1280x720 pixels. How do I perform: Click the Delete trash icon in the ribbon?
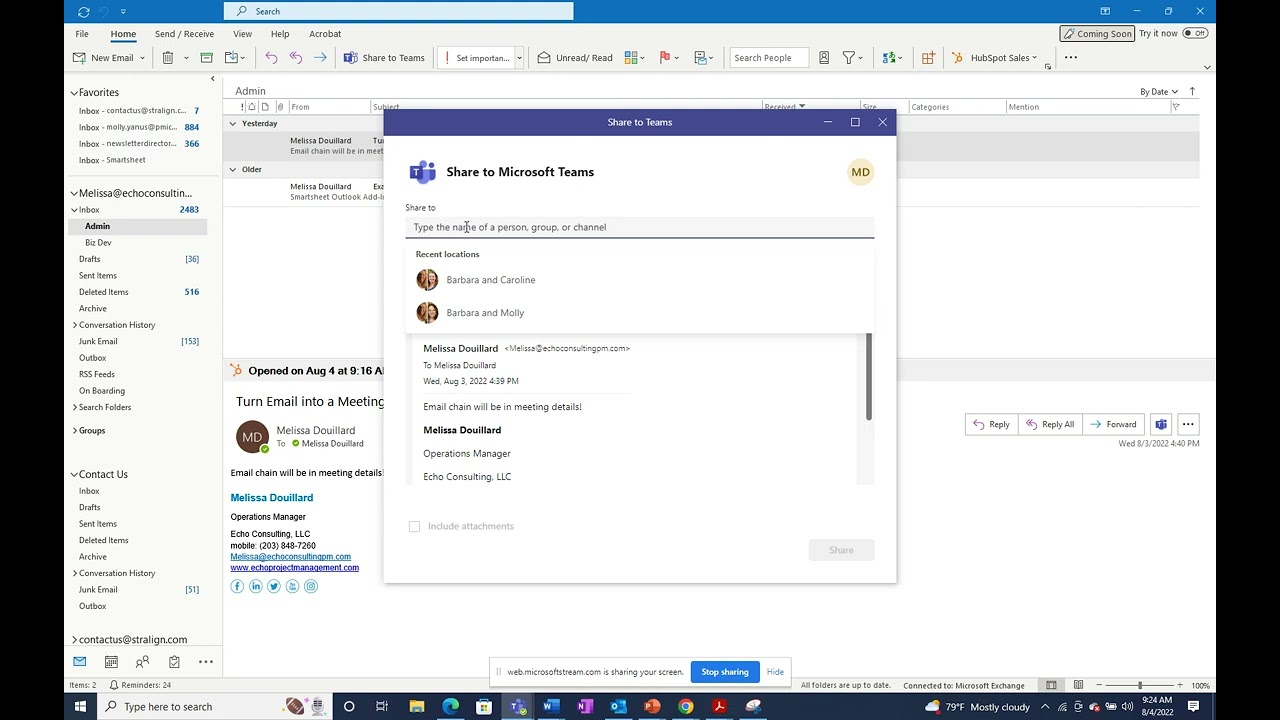(167, 58)
